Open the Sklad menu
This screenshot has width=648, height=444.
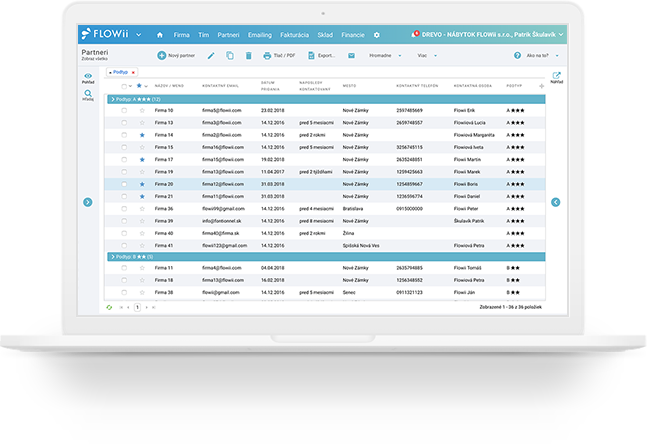(x=325, y=35)
